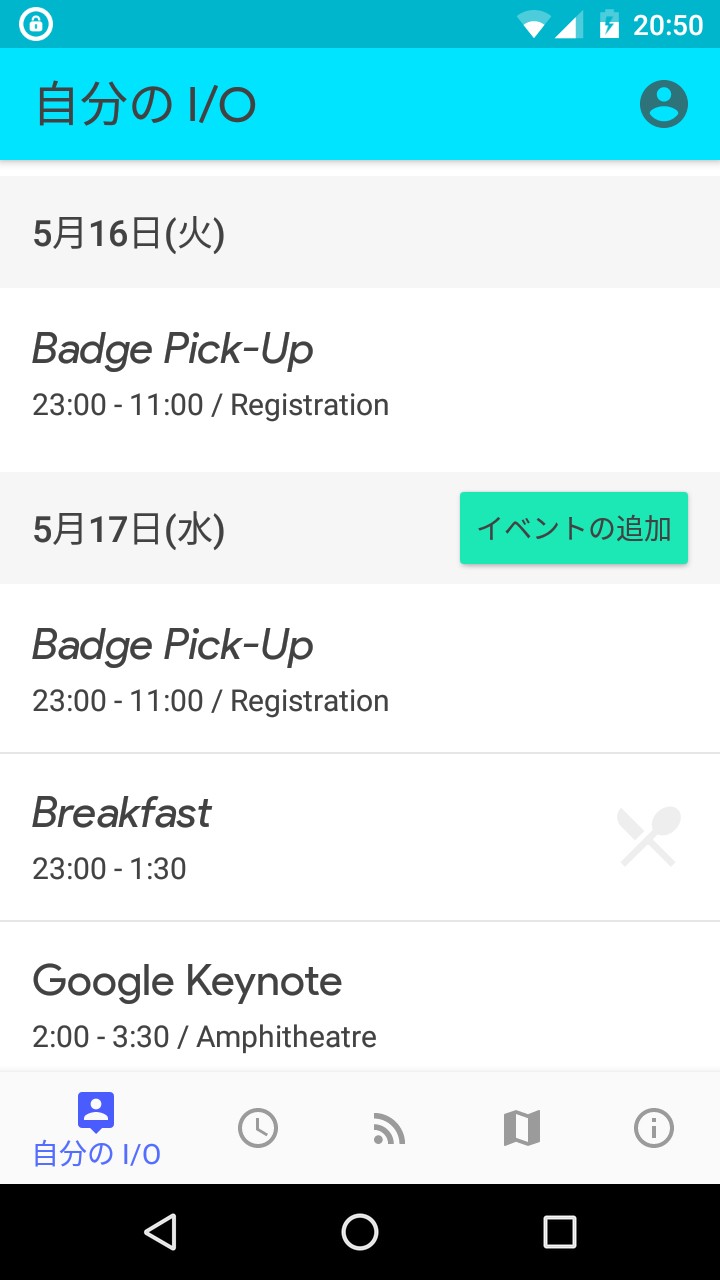Tap the イベントの追加 button
This screenshot has height=1280, width=720.
point(574,528)
